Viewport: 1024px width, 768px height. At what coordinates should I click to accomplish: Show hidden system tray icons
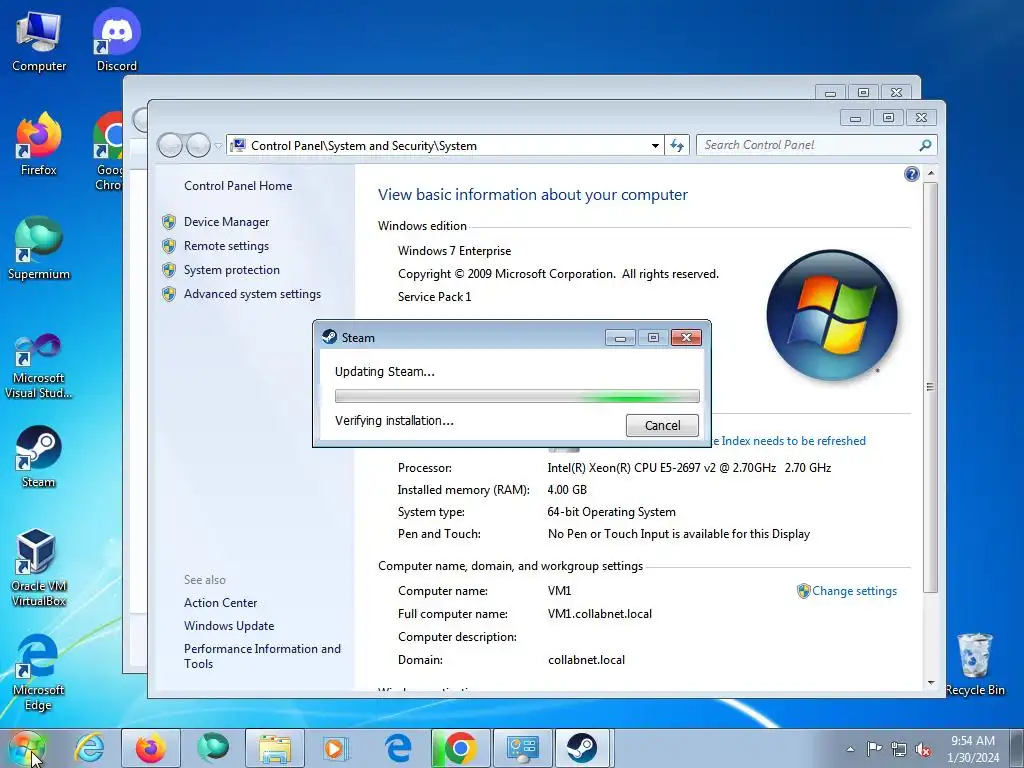(850, 749)
